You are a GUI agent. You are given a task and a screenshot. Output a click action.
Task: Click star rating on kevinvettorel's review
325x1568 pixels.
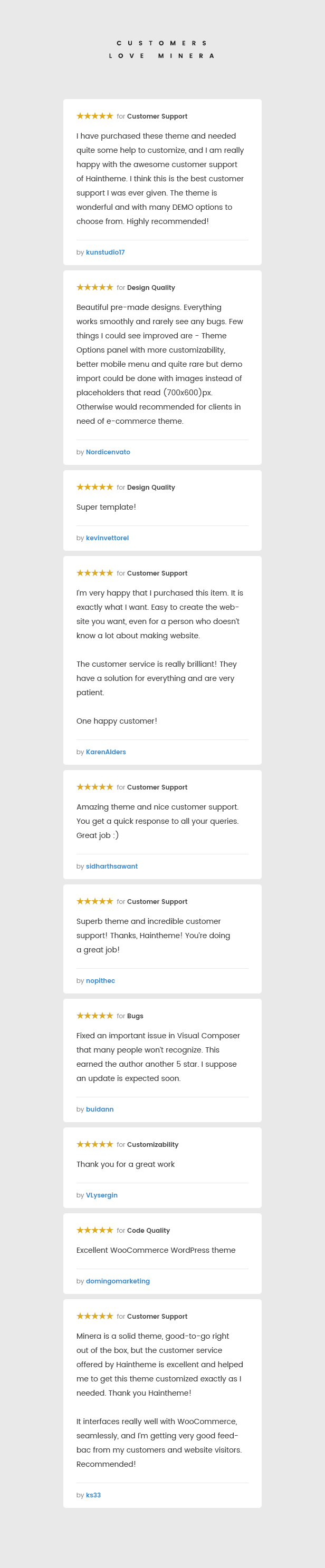tap(94, 487)
